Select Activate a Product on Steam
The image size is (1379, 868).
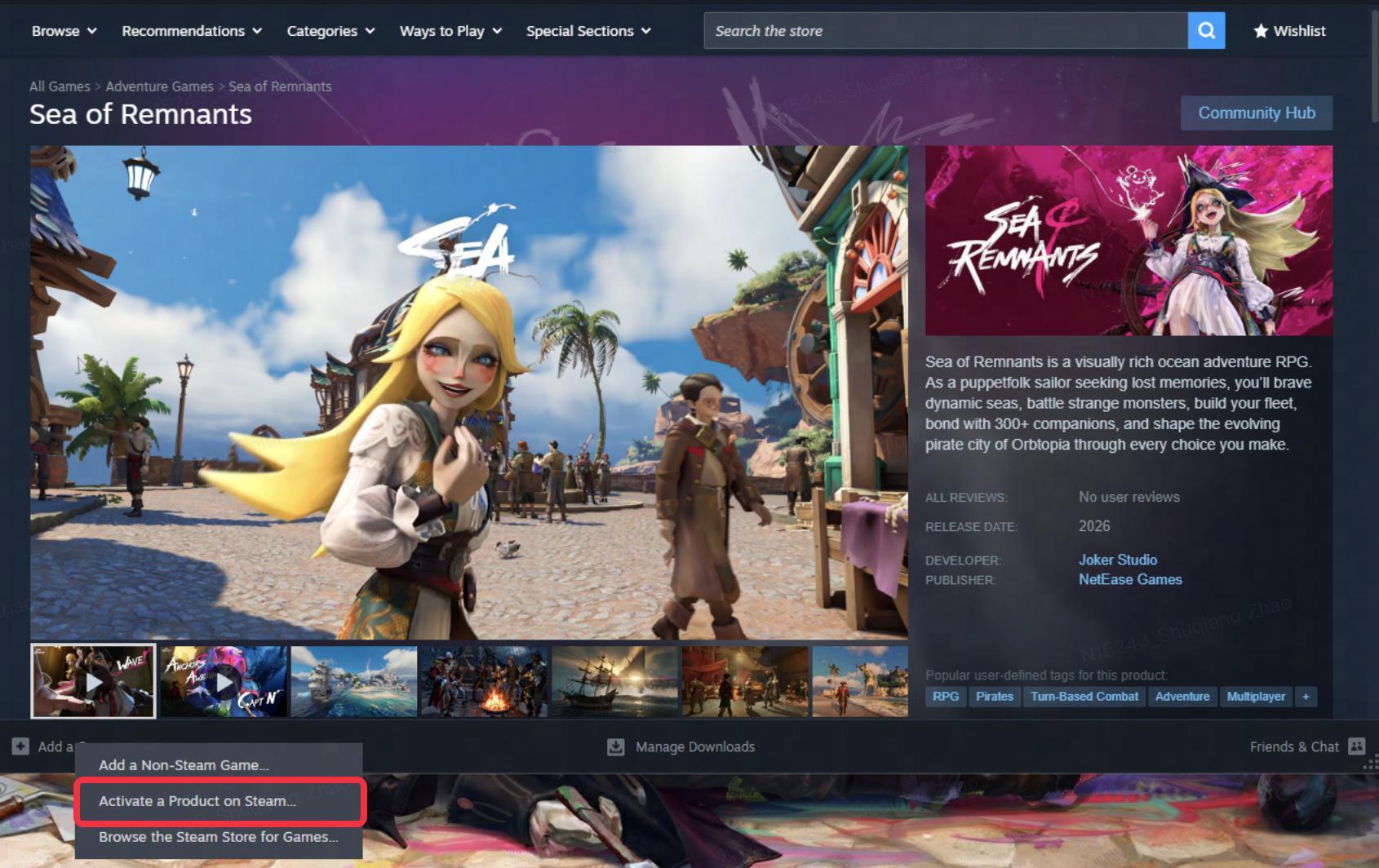[x=197, y=801]
